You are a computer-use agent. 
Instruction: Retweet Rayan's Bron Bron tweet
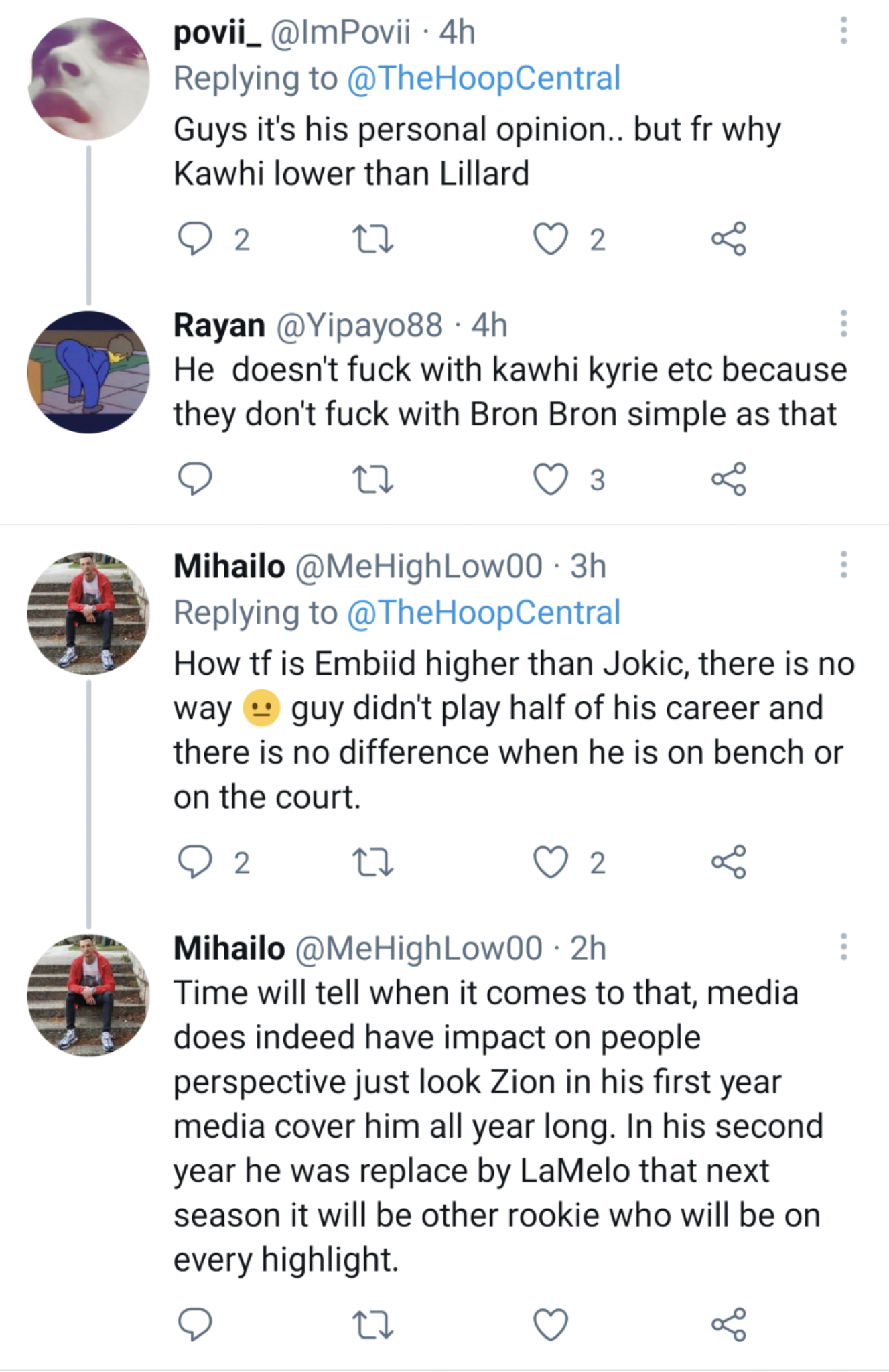[x=372, y=479]
